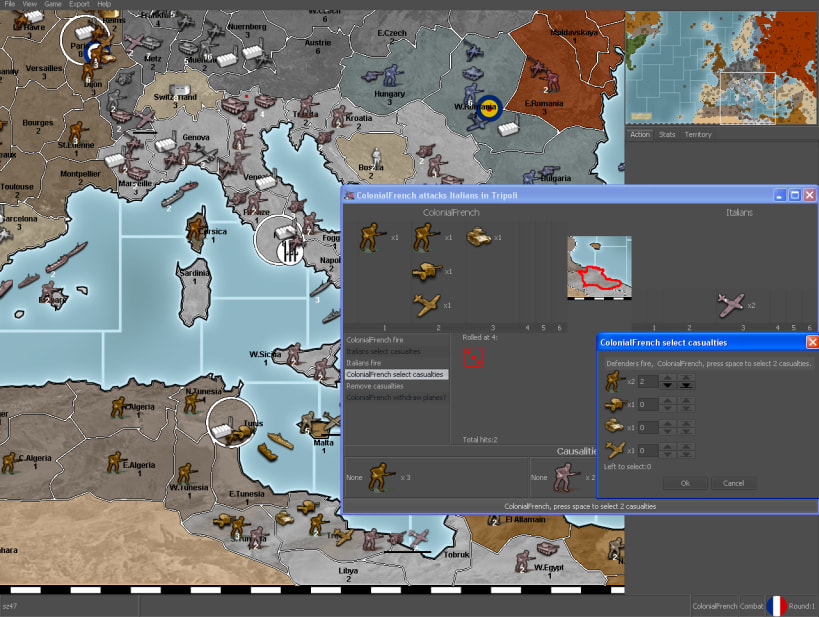
Task: Click infantry icon in select casualties dialog
Action: coord(614,381)
